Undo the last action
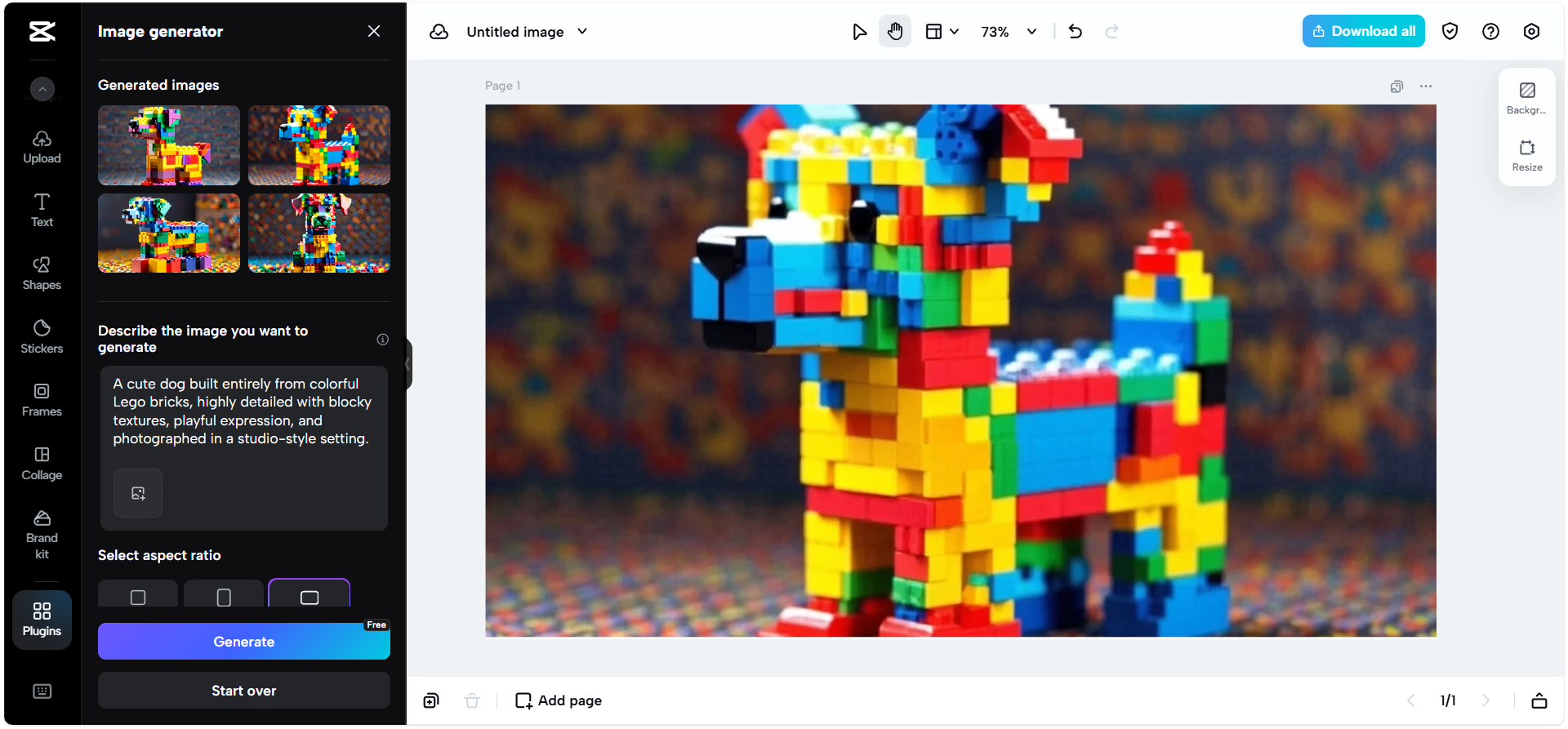 [1076, 32]
